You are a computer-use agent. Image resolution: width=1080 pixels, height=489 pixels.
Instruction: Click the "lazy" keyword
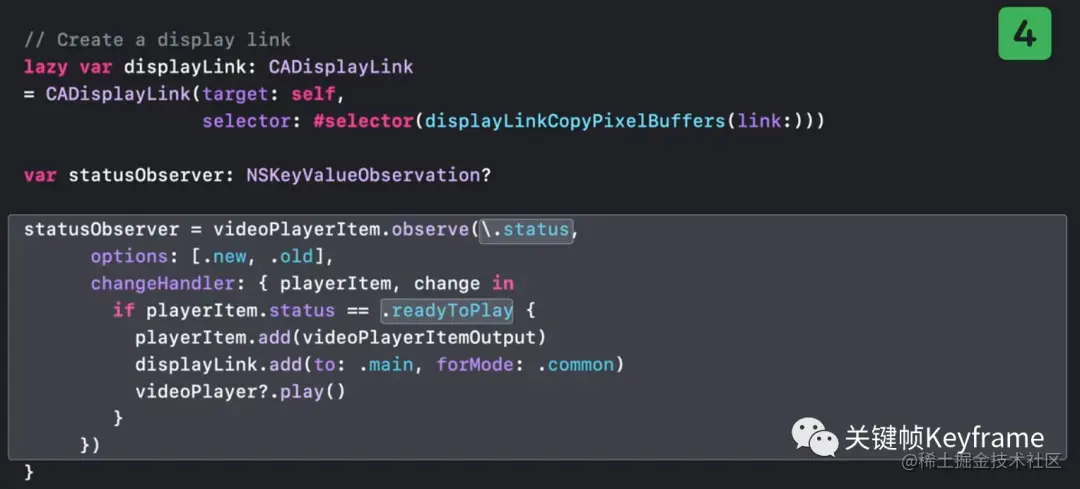(x=45, y=67)
